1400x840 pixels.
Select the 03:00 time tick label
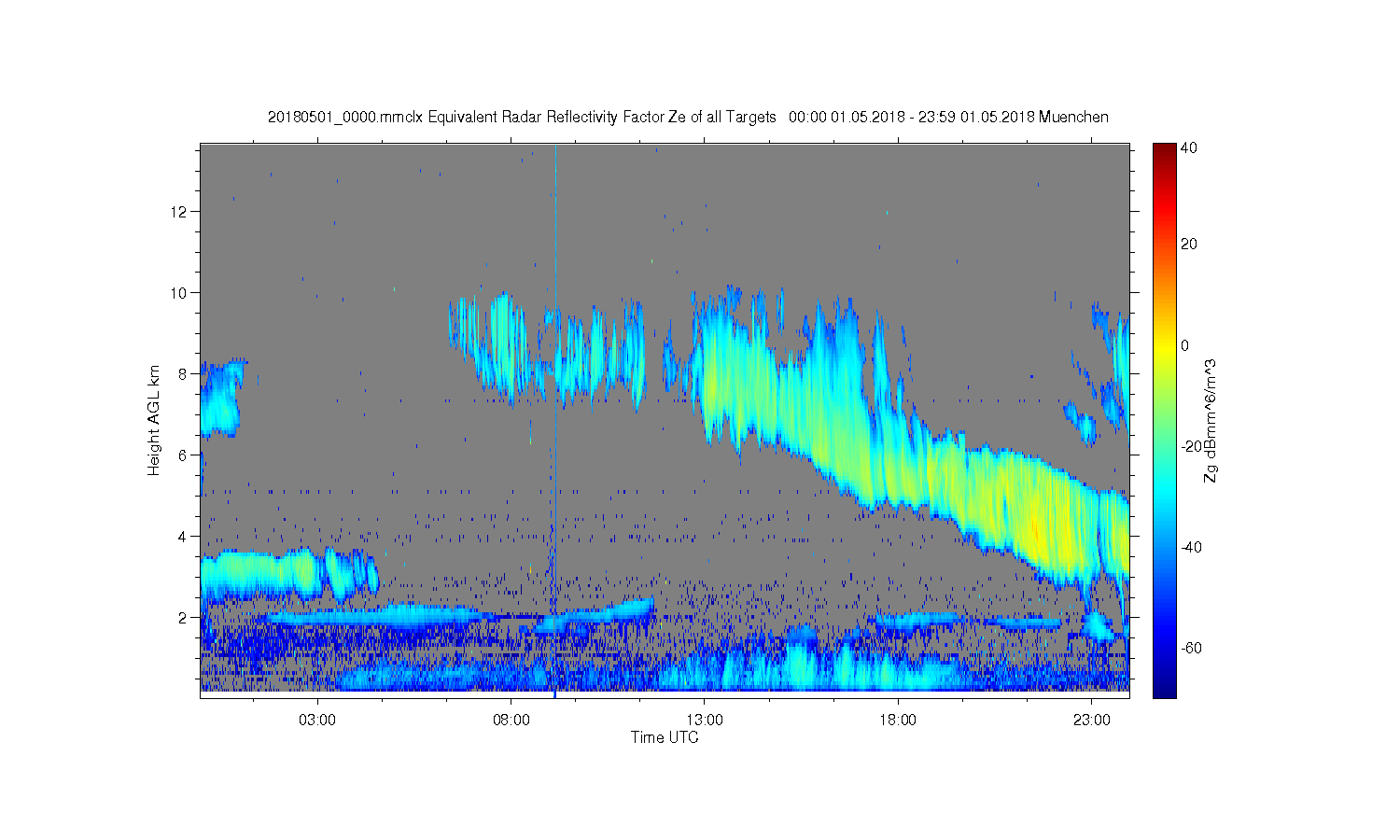(x=317, y=721)
